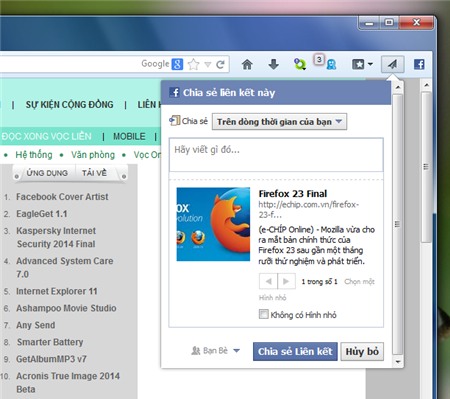Open the bookmarks menu dropdown arrow
450x399 pixels.
click(x=370, y=64)
